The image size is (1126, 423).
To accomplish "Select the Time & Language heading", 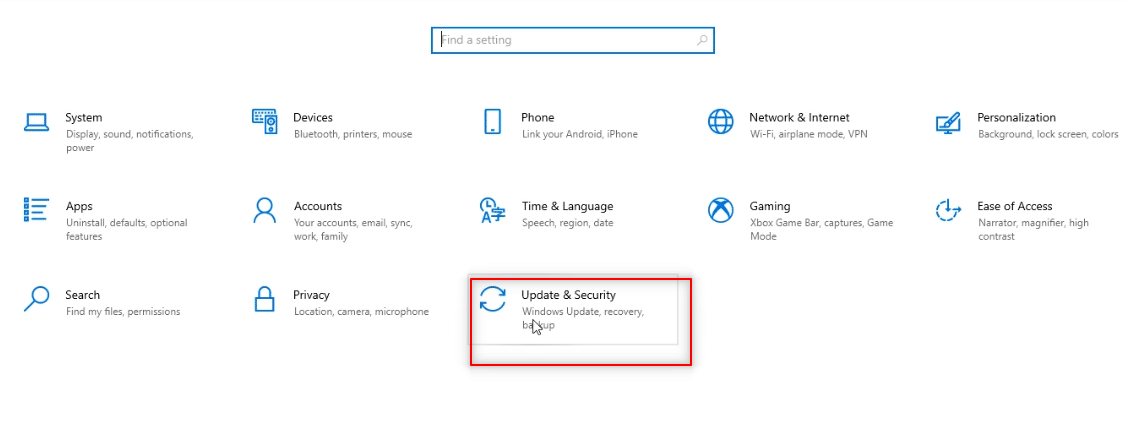I will click(567, 206).
